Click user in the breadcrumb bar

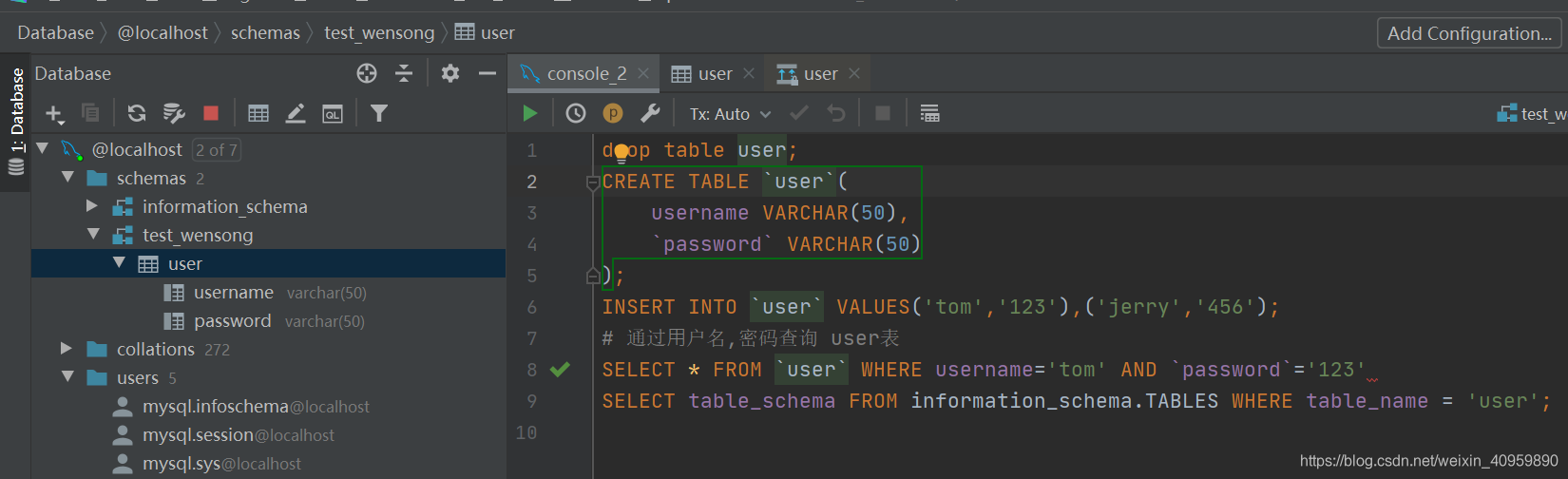[x=485, y=32]
